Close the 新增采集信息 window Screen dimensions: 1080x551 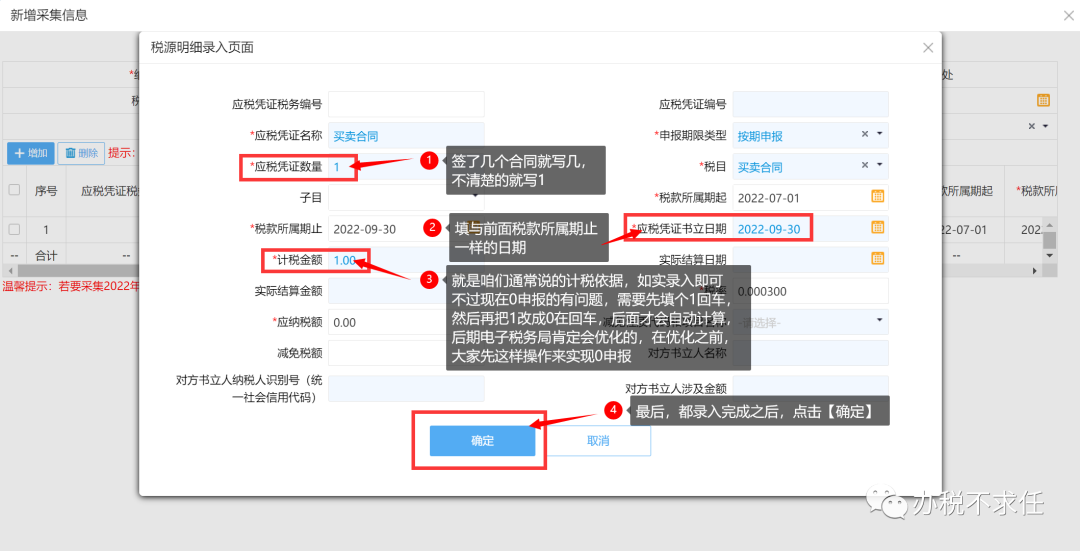[x=1068, y=15]
